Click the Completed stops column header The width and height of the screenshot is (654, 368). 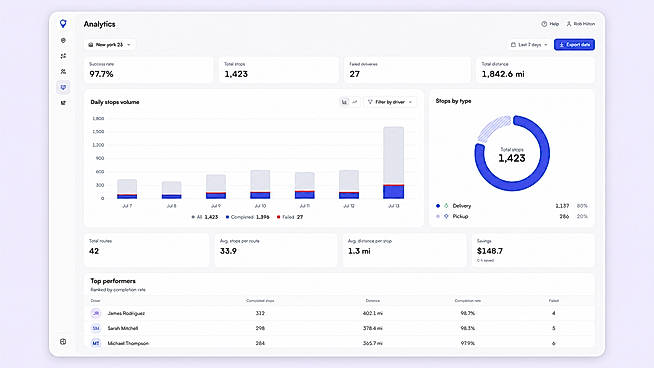click(260, 300)
